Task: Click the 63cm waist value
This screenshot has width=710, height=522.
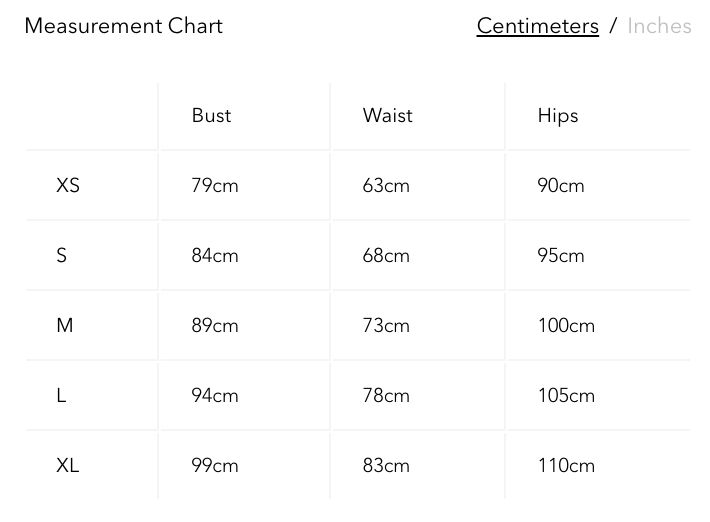Action: coord(386,186)
